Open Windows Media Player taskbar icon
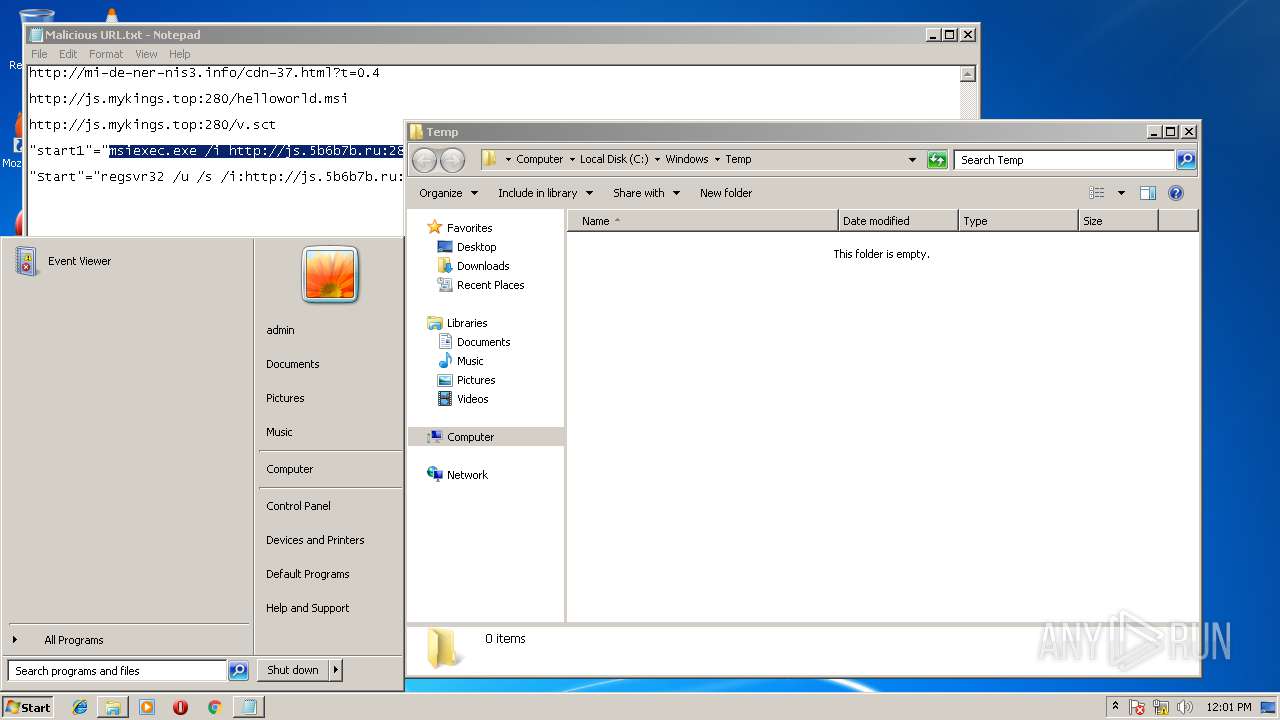 pos(147,707)
